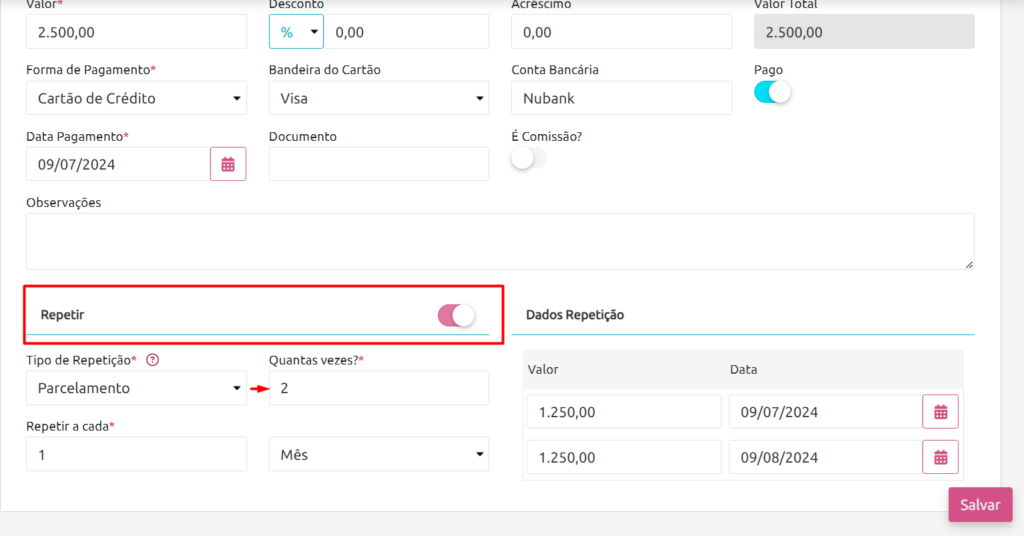Focus the Documento input field

pyautogui.click(x=379, y=164)
